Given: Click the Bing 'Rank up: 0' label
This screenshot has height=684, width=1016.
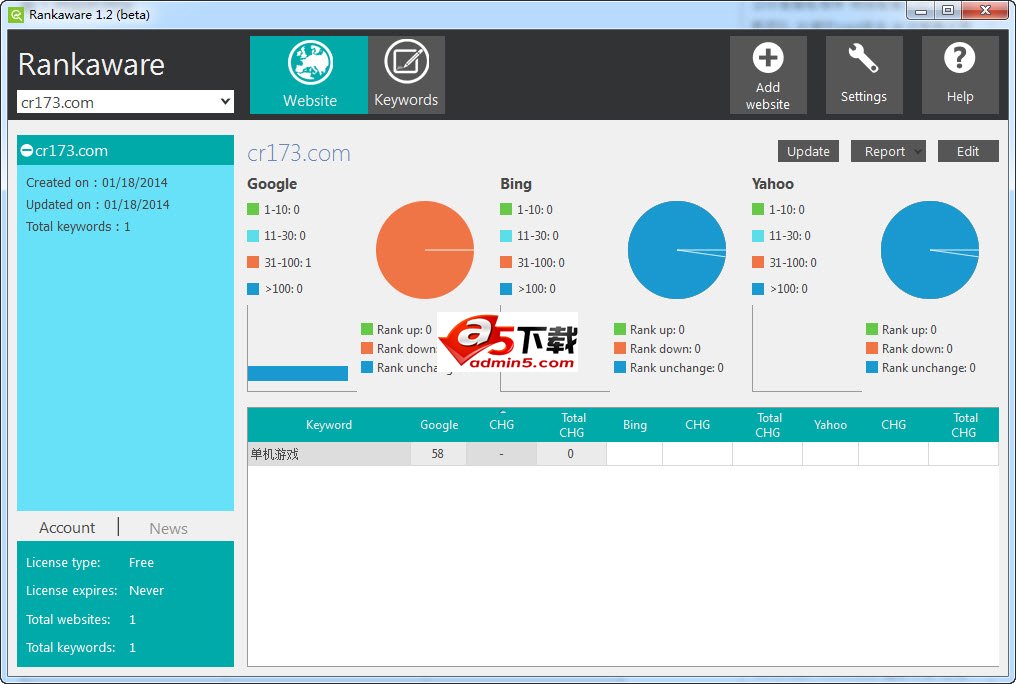Looking at the screenshot, I should tap(657, 330).
